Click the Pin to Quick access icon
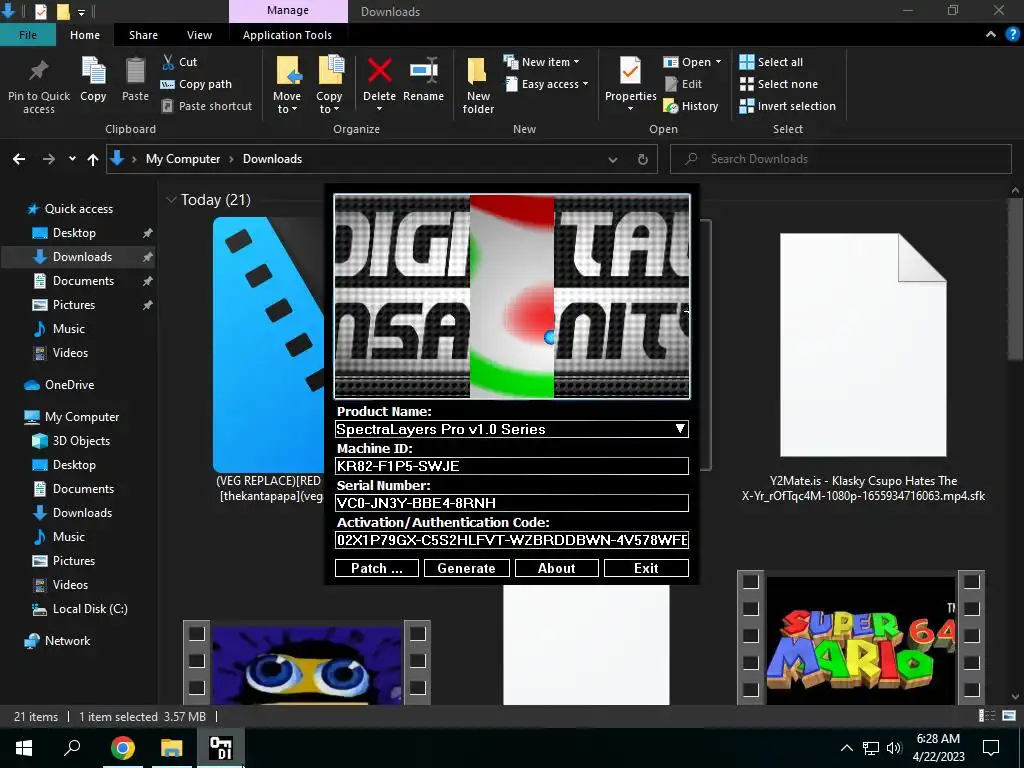The image size is (1024, 768). point(38,72)
